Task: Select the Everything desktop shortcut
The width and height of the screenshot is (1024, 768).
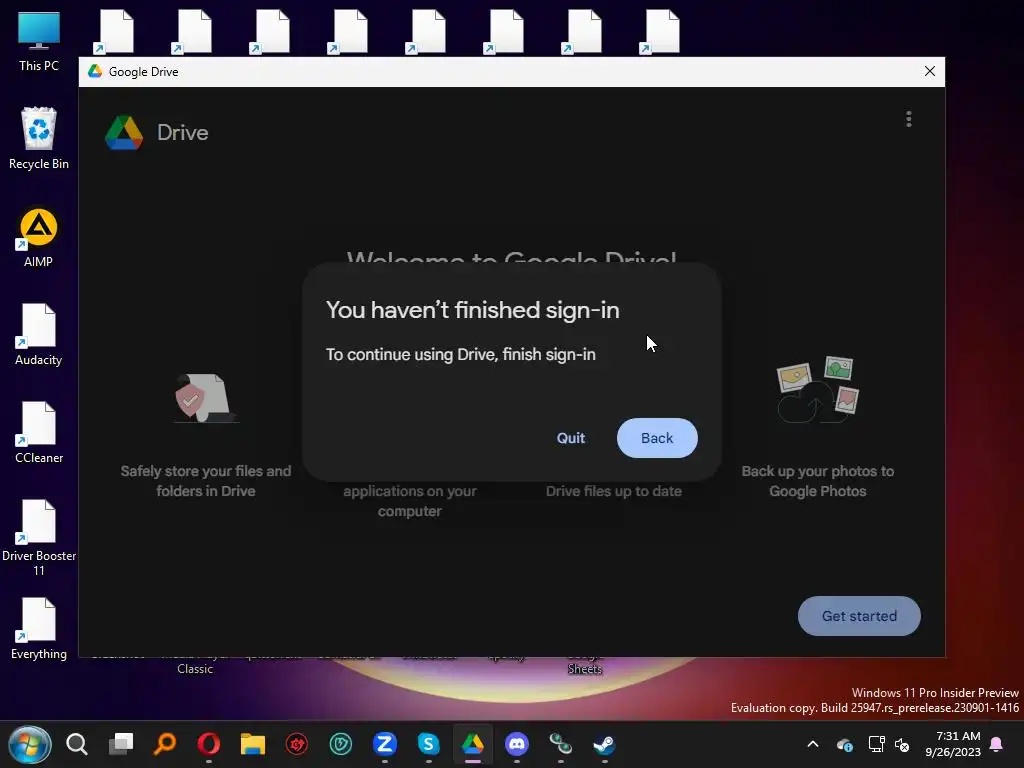Action: pyautogui.click(x=39, y=628)
